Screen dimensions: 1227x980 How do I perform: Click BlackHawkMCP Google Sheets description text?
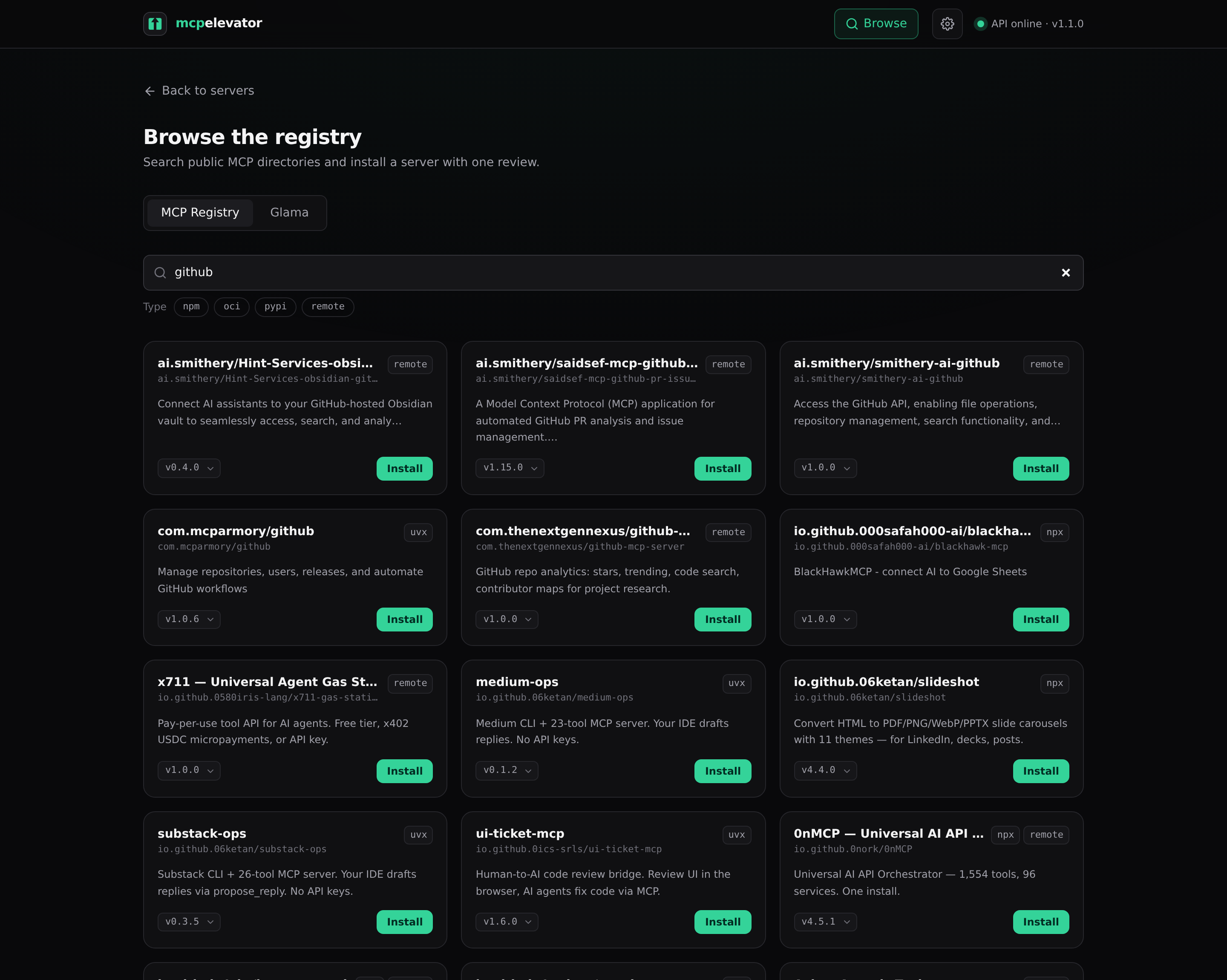tap(910, 572)
